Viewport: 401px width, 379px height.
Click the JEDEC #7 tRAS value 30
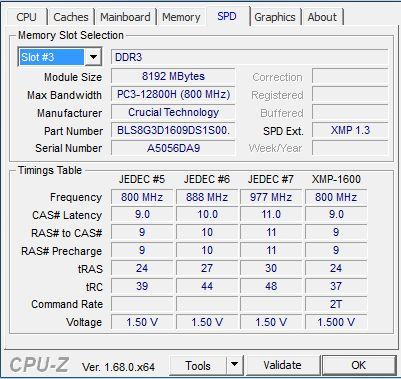271,268
